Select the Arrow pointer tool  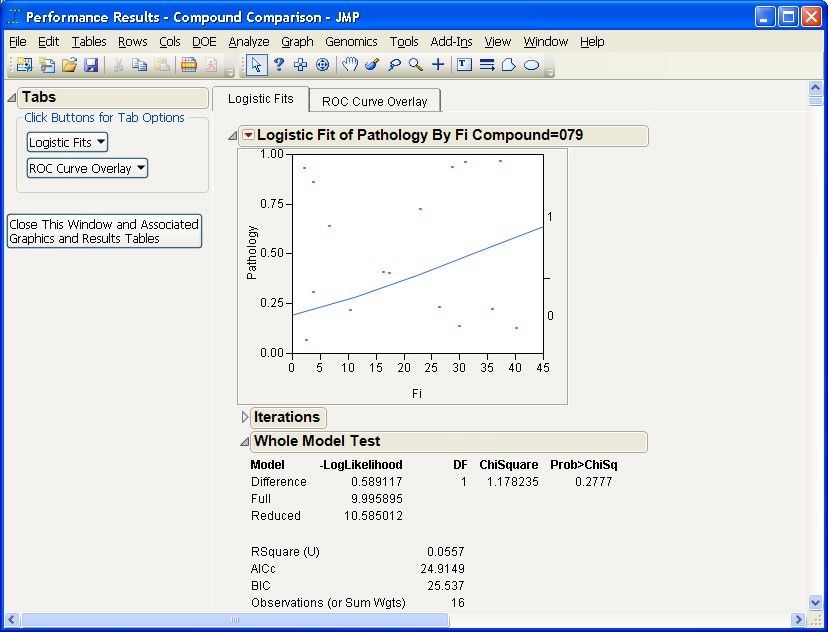coord(257,65)
